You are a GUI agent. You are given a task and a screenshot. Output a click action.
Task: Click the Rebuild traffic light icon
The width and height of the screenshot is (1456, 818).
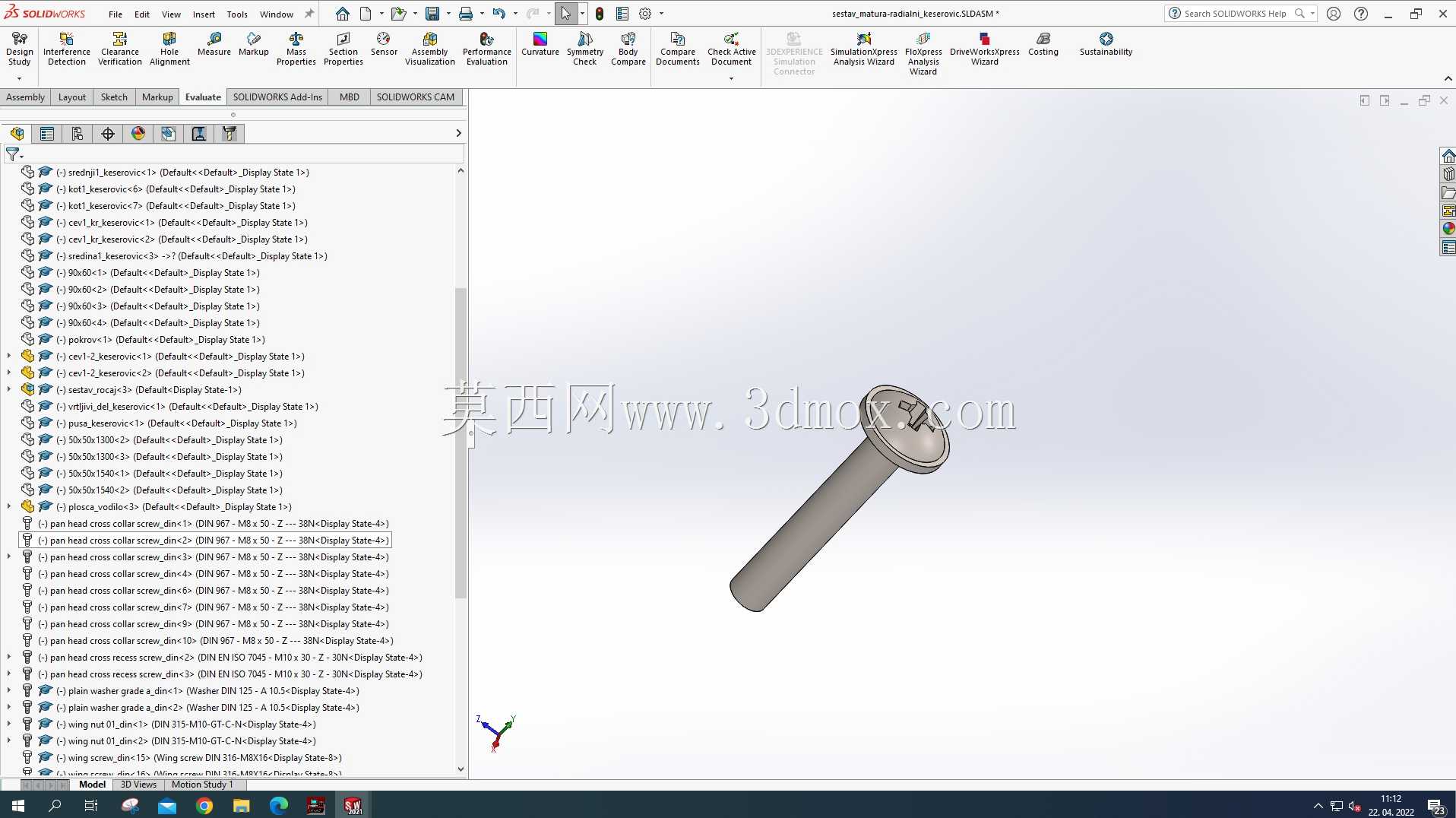[600, 14]
